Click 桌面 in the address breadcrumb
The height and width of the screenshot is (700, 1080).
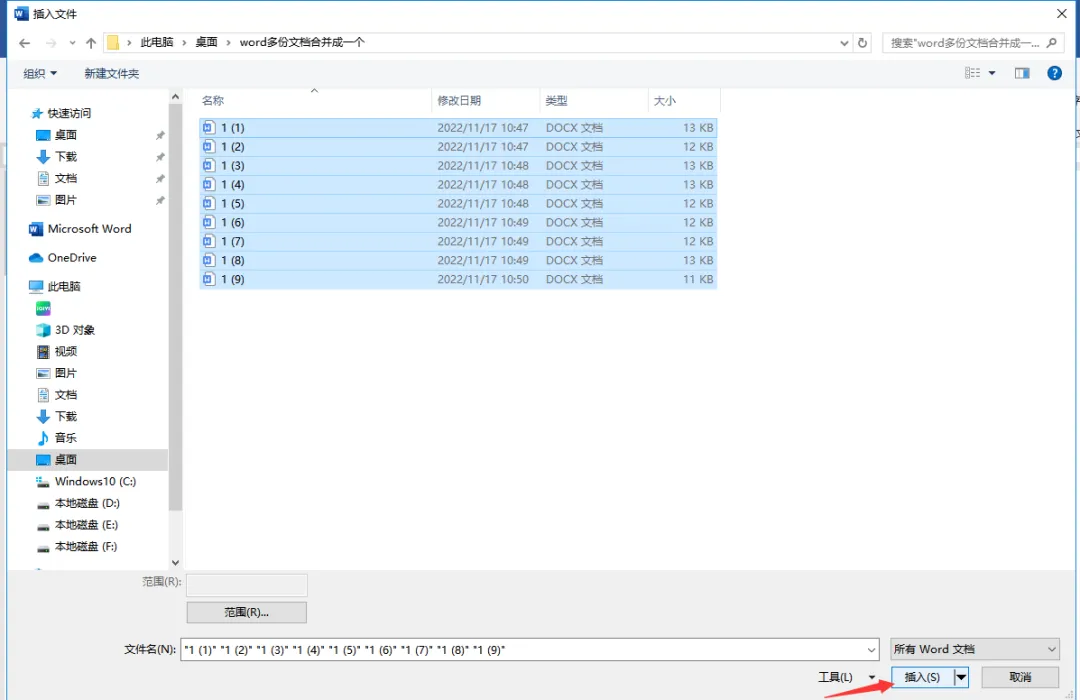coord(206,43)
